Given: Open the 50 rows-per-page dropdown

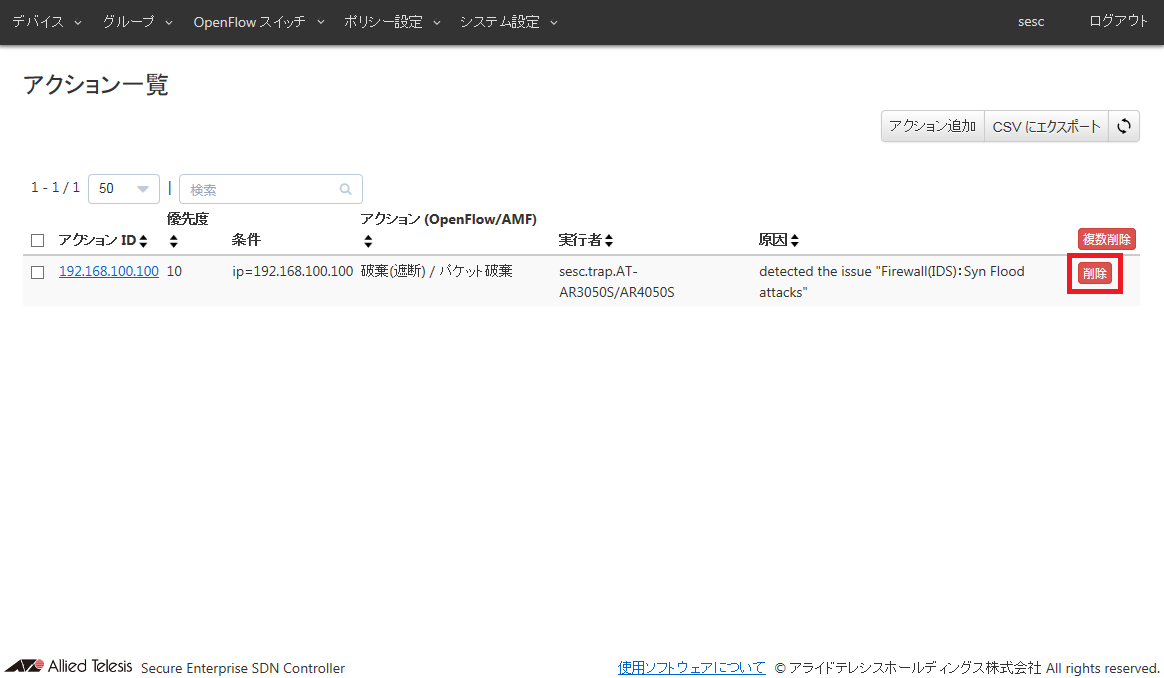Looking at the screenshot, I should (124, 189).
